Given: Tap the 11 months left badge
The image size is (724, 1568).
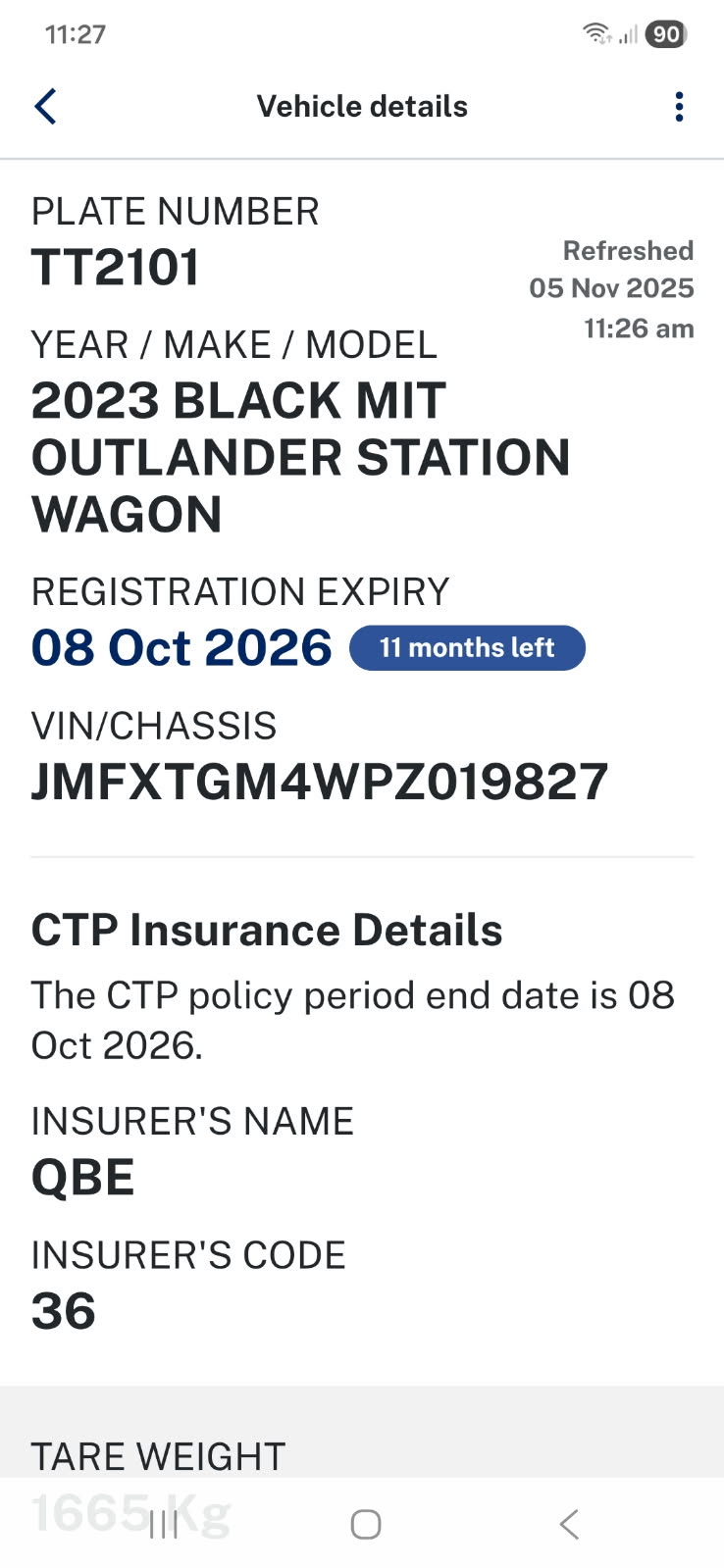Looking at the screenshot, I should click(467, 648).
